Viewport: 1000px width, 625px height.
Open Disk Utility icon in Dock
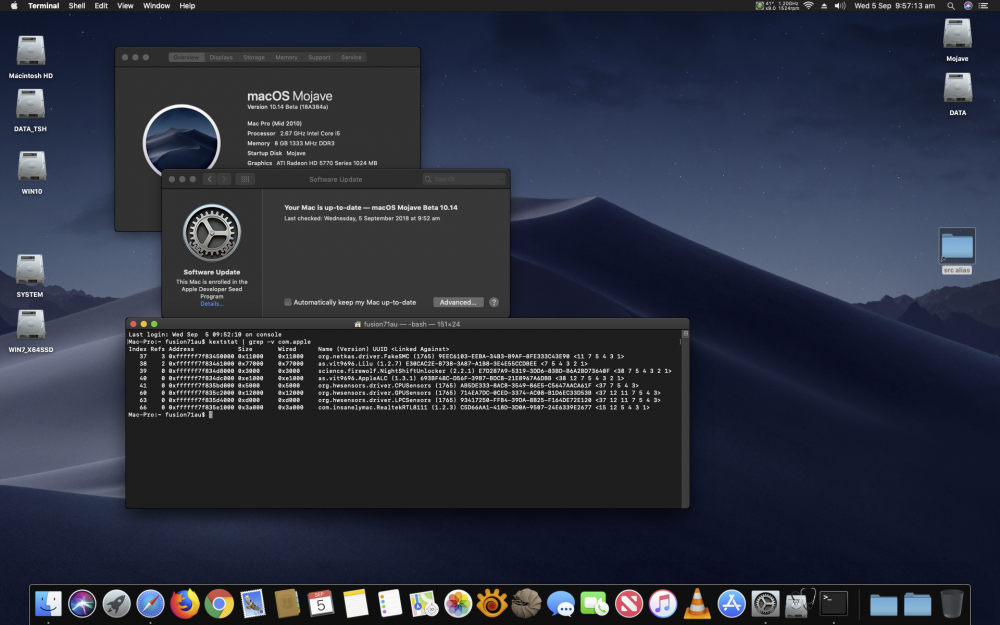(800, 603)
